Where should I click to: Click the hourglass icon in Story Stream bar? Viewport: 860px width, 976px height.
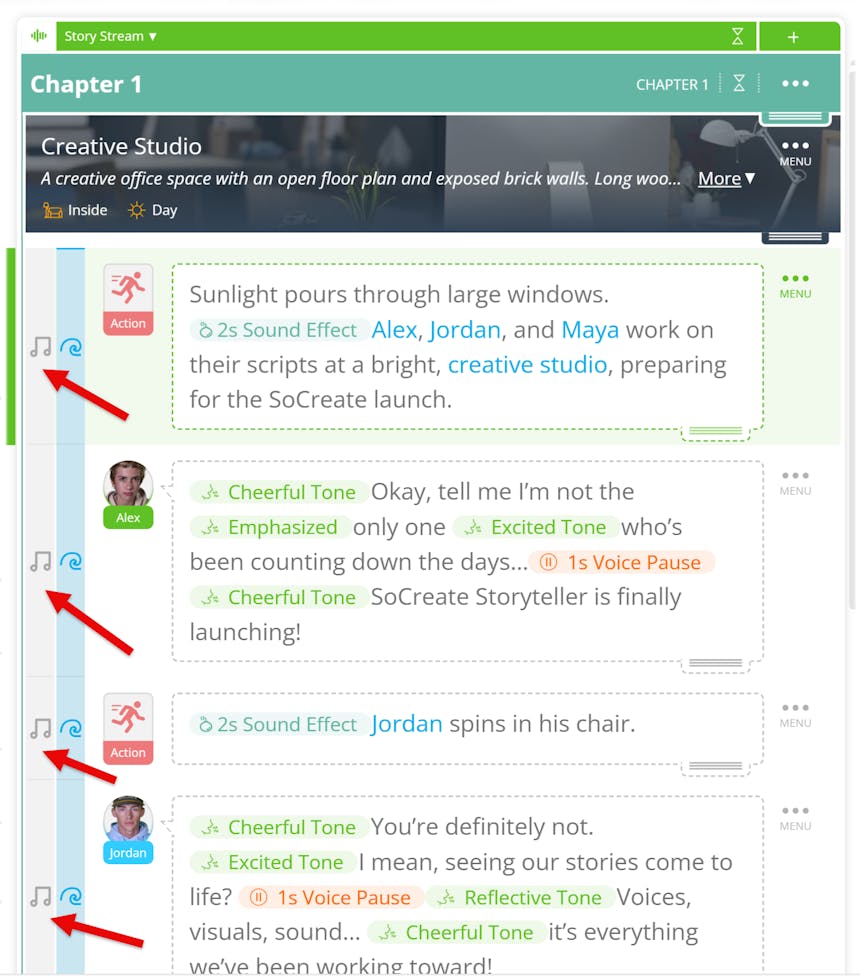click(x=737, y=36)
